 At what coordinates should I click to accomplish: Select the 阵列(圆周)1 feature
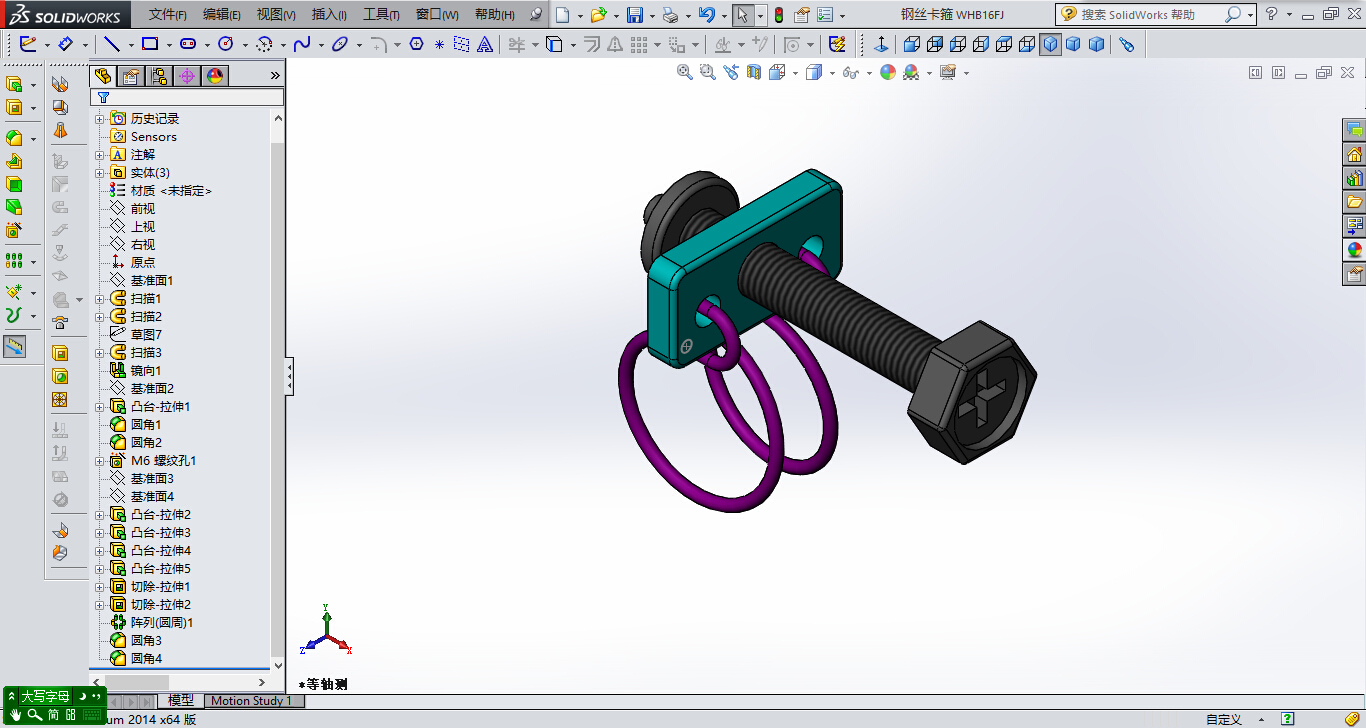(151, 623)
